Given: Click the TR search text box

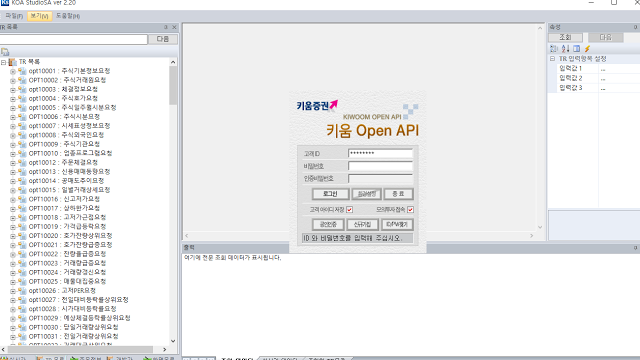Looking at the screenshot, I should pyautogui.click(x=73, y=39).
